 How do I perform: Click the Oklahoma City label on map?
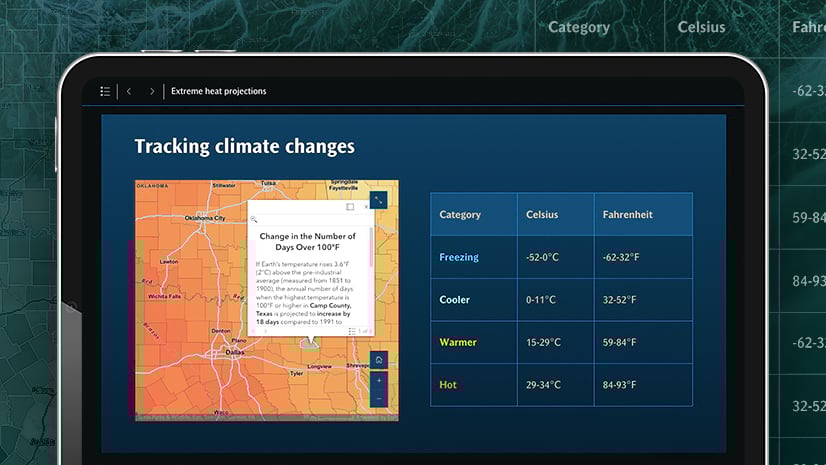204,217
